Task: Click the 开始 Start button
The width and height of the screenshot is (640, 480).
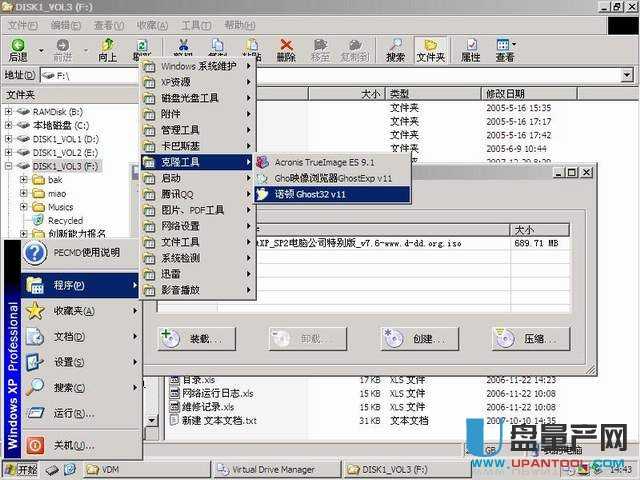Action: (x=21, y=470)
